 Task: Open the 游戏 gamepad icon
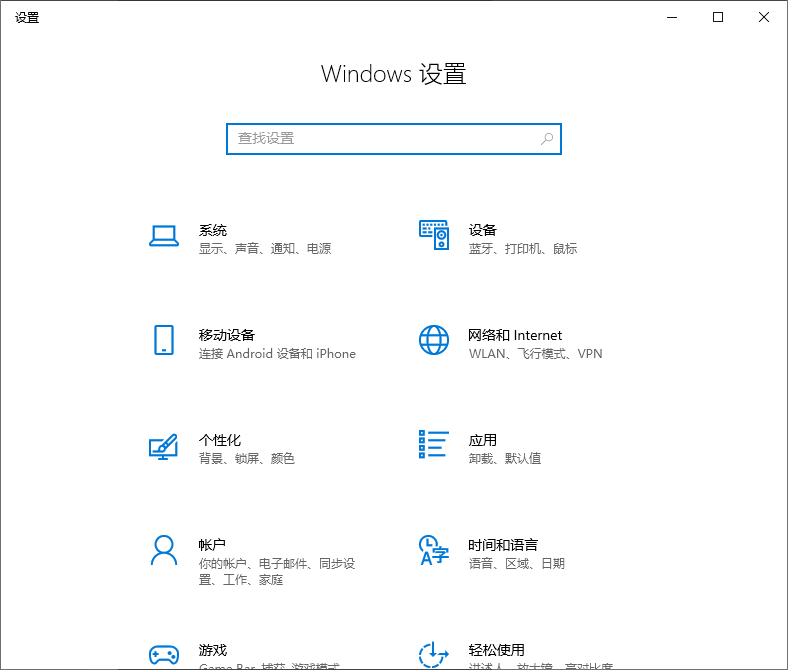click(x=164, y=655)
